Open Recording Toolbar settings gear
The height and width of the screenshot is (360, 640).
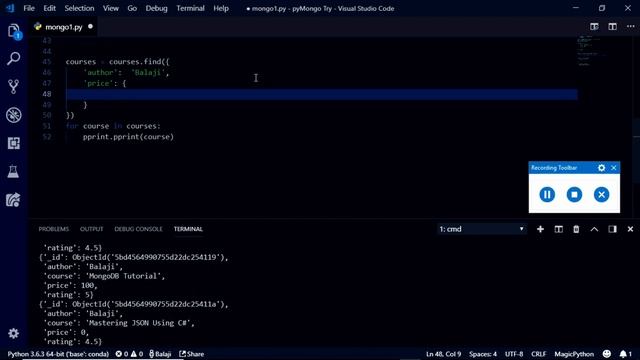(x=602, y=168)
